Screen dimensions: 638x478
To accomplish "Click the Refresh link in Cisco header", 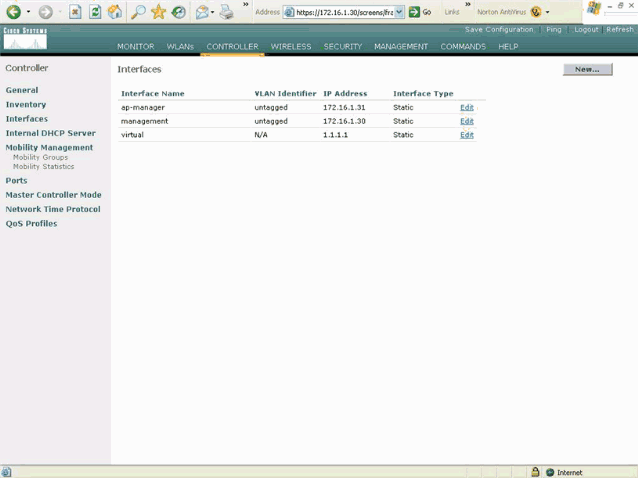I will (x=620, y=29).
